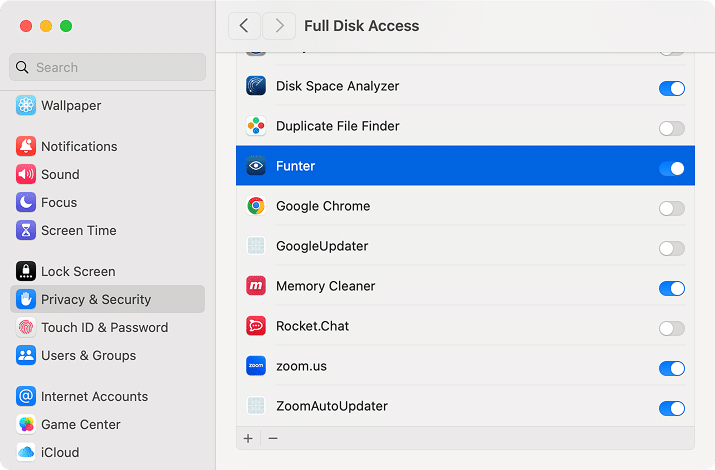The image size is (715, 470).
Task: Click the Internet Accounts @ icon
Action: [26, 396]
